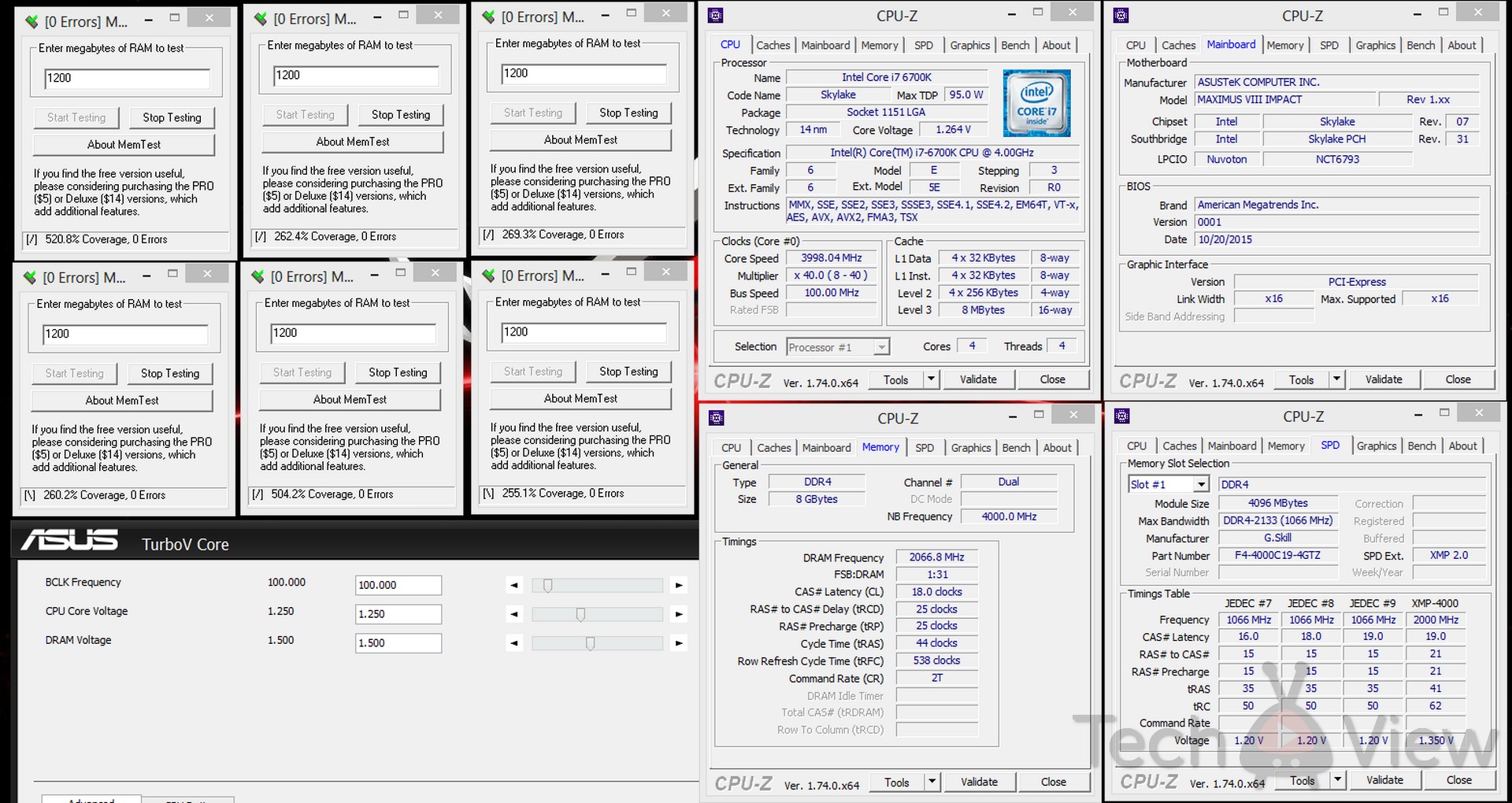Click the motherboard model MAXIMUS VIII IMPACT

coord(1285,99)
